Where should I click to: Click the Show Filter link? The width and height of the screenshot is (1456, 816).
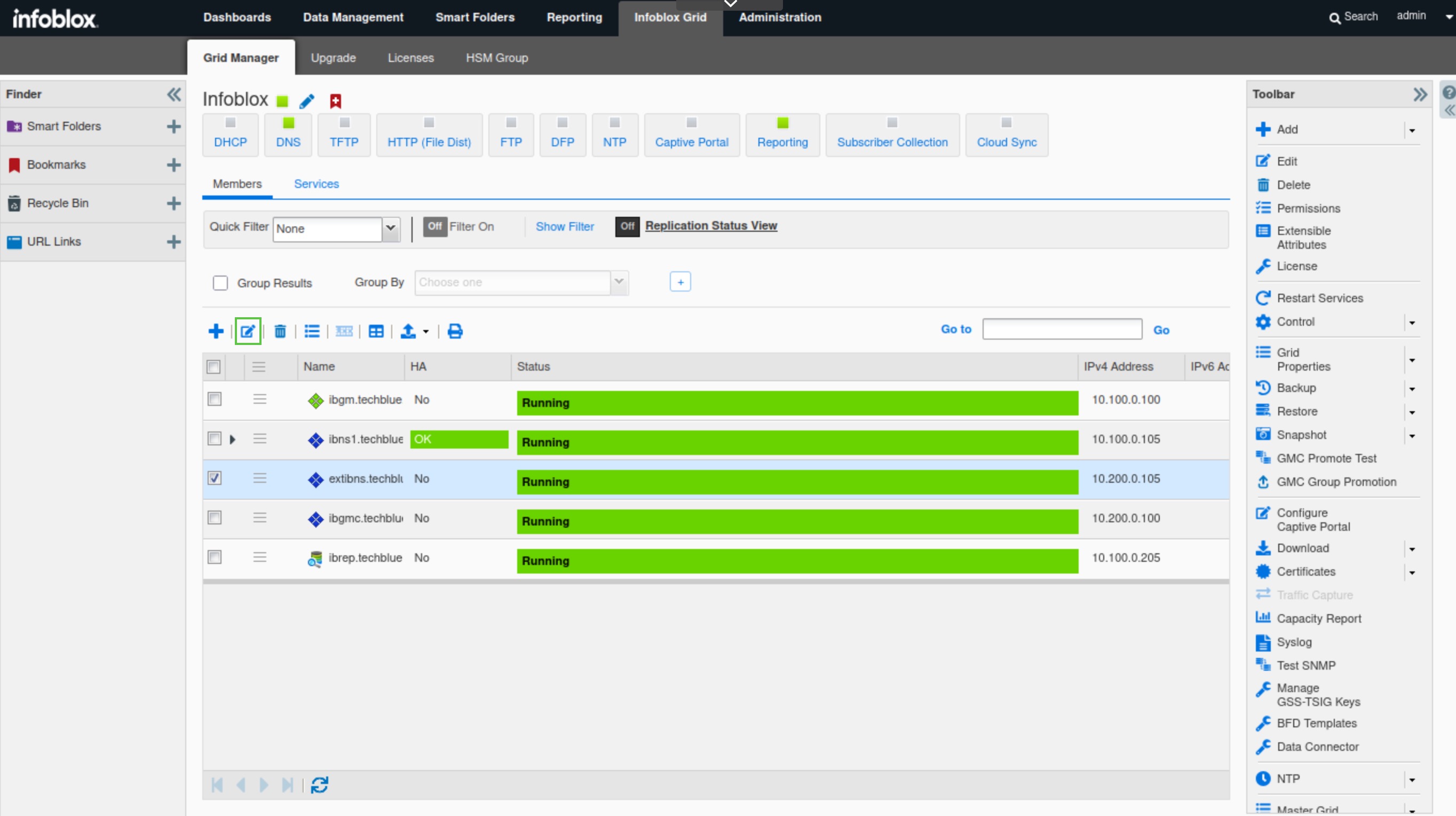[564, 227]
